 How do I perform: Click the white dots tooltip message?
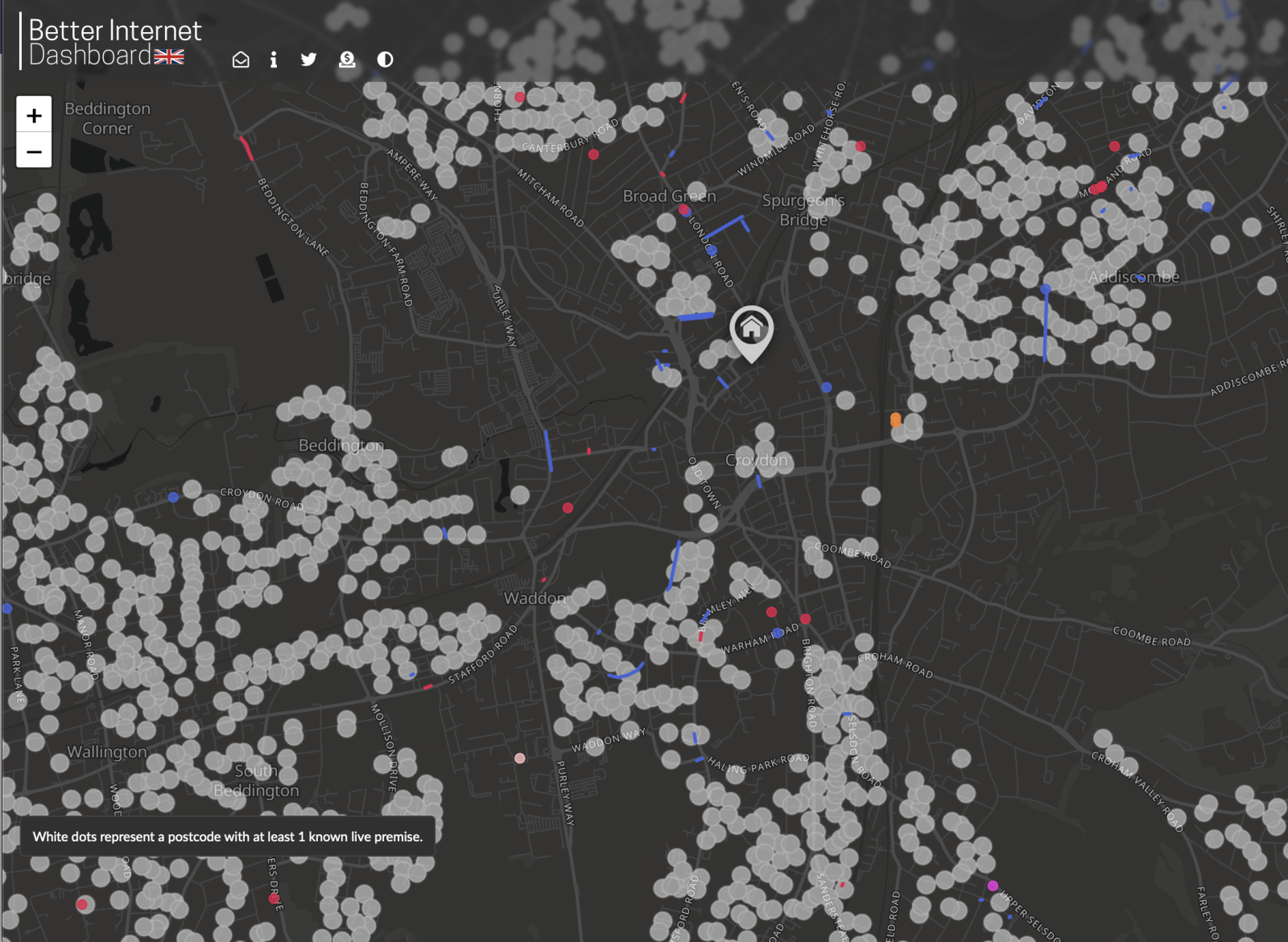click(x=227, y=837)
